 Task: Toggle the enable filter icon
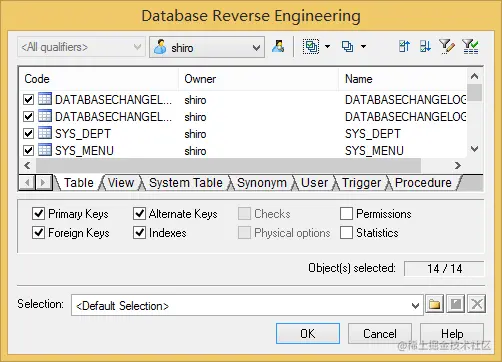tap(470, 46)
